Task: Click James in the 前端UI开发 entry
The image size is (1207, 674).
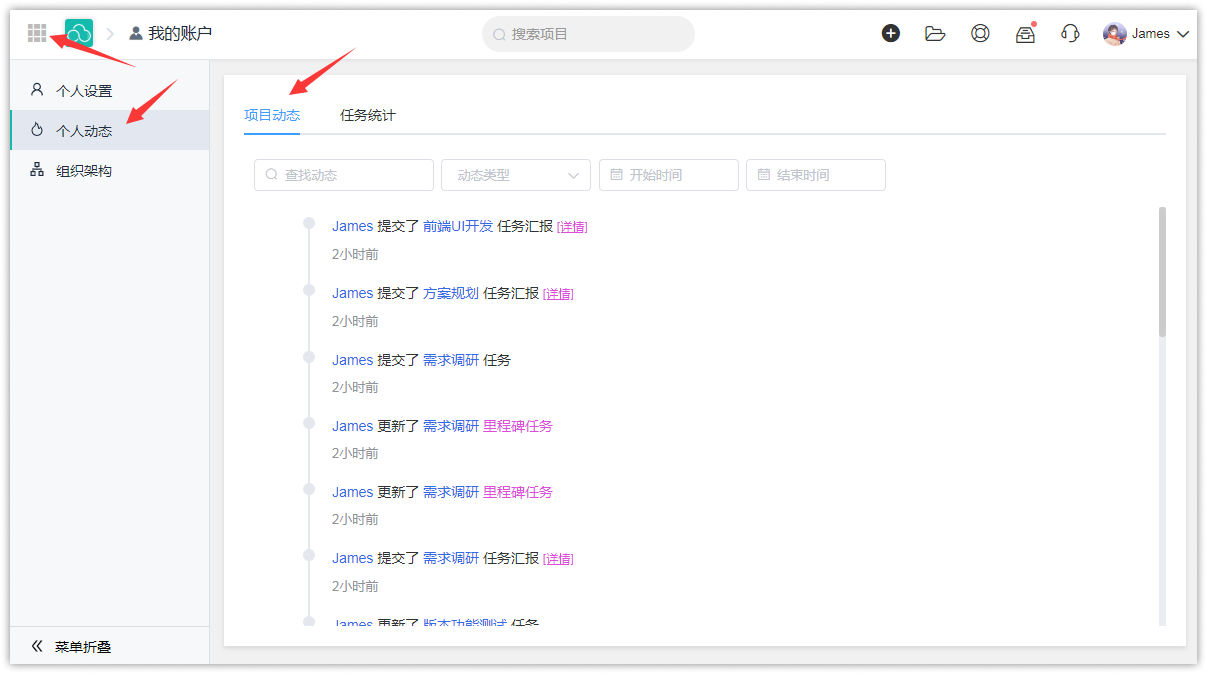Action: [x=352, y=226]
